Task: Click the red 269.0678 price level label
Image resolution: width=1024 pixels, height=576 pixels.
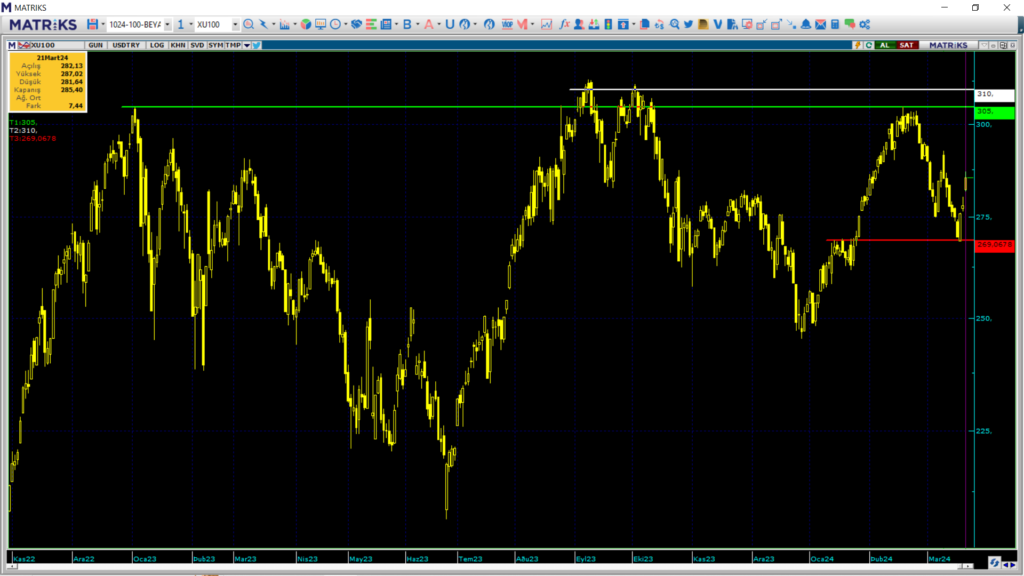Action: click(x=994, y=244)
